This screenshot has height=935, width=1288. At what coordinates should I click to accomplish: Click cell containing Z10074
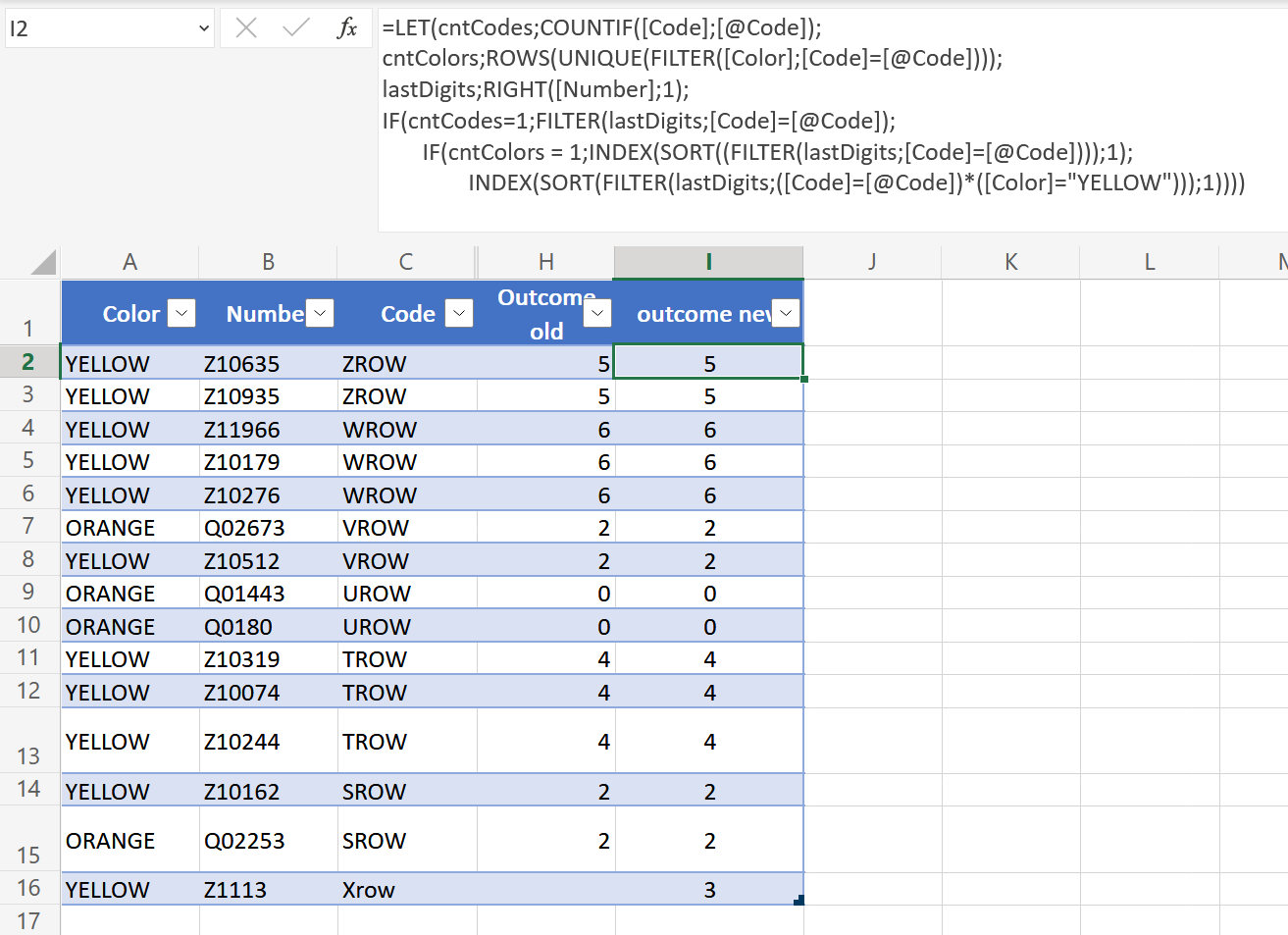[x=268, y=692]
